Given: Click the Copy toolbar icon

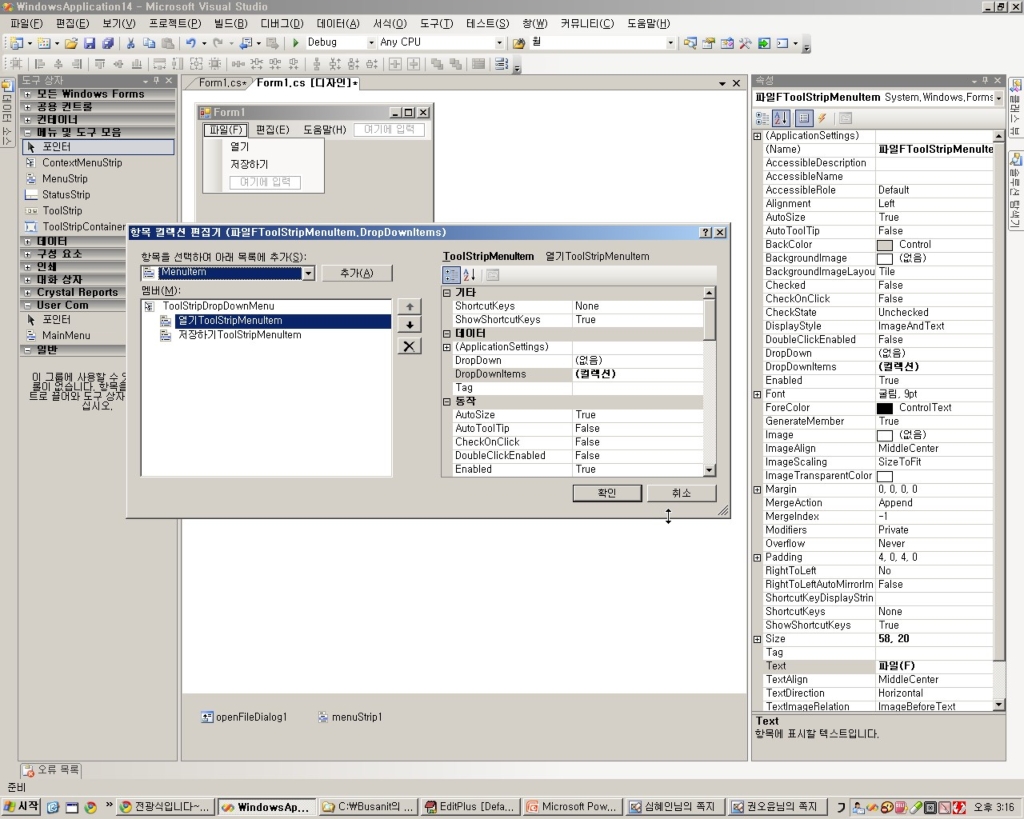Looking at the screenshot, I should (x=149, y=43).
